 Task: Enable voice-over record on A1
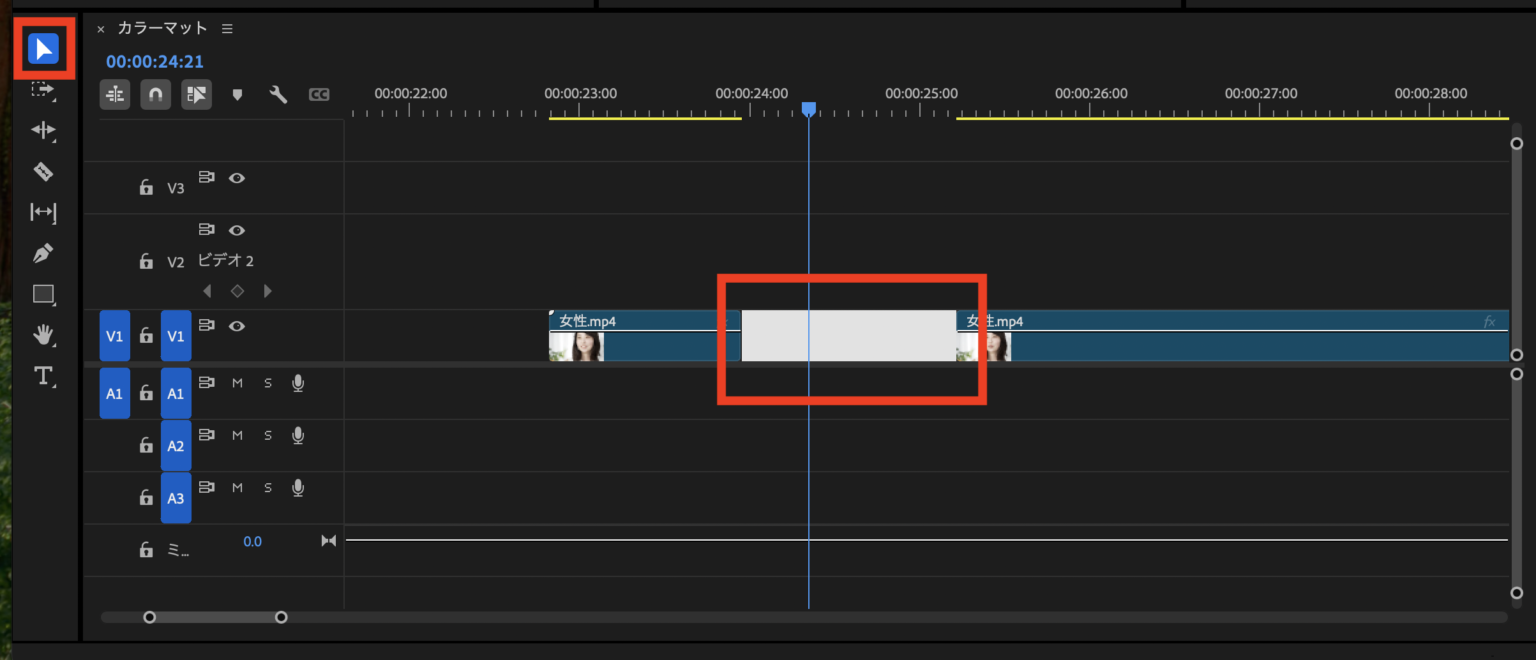pos(298,382)
